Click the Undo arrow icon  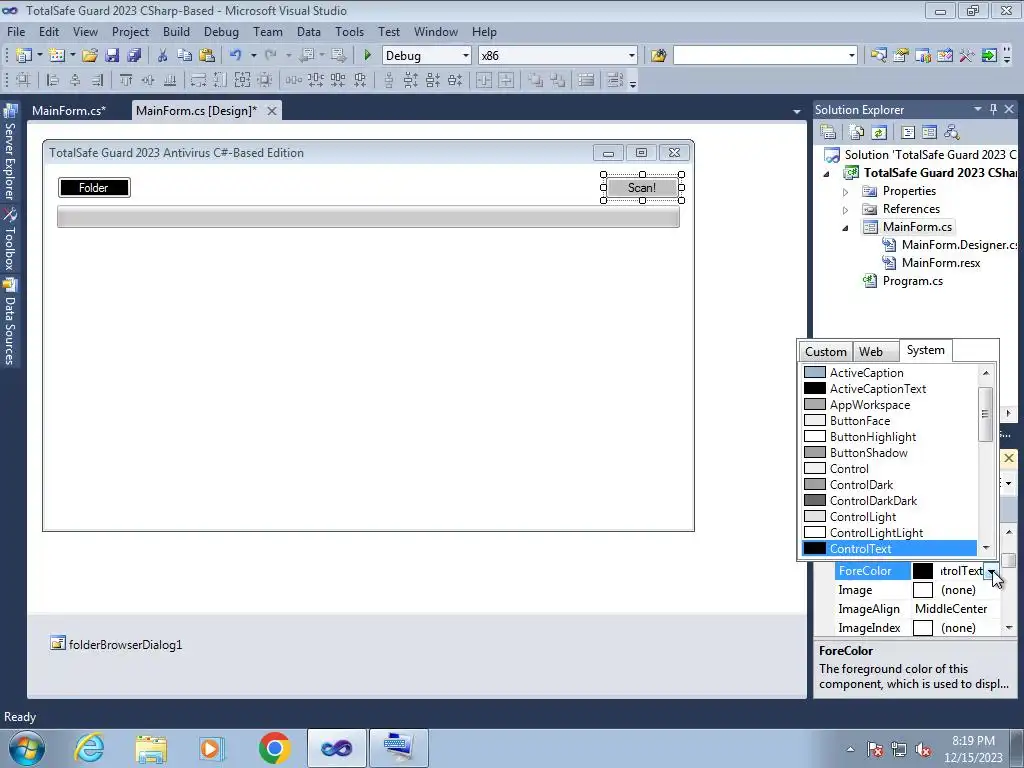[x=236, y=56]
